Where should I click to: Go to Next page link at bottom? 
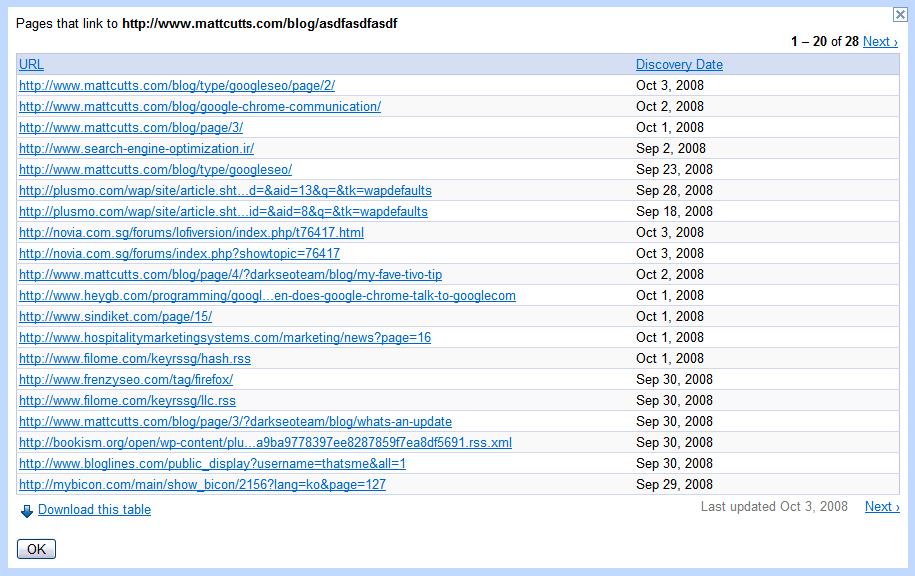(x=882, y=507)
